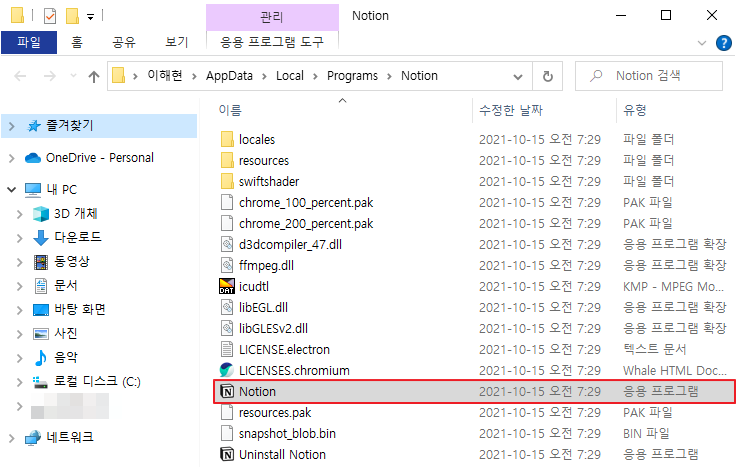Click the libGLESv2.dll file icon

(x=227, y=329)
